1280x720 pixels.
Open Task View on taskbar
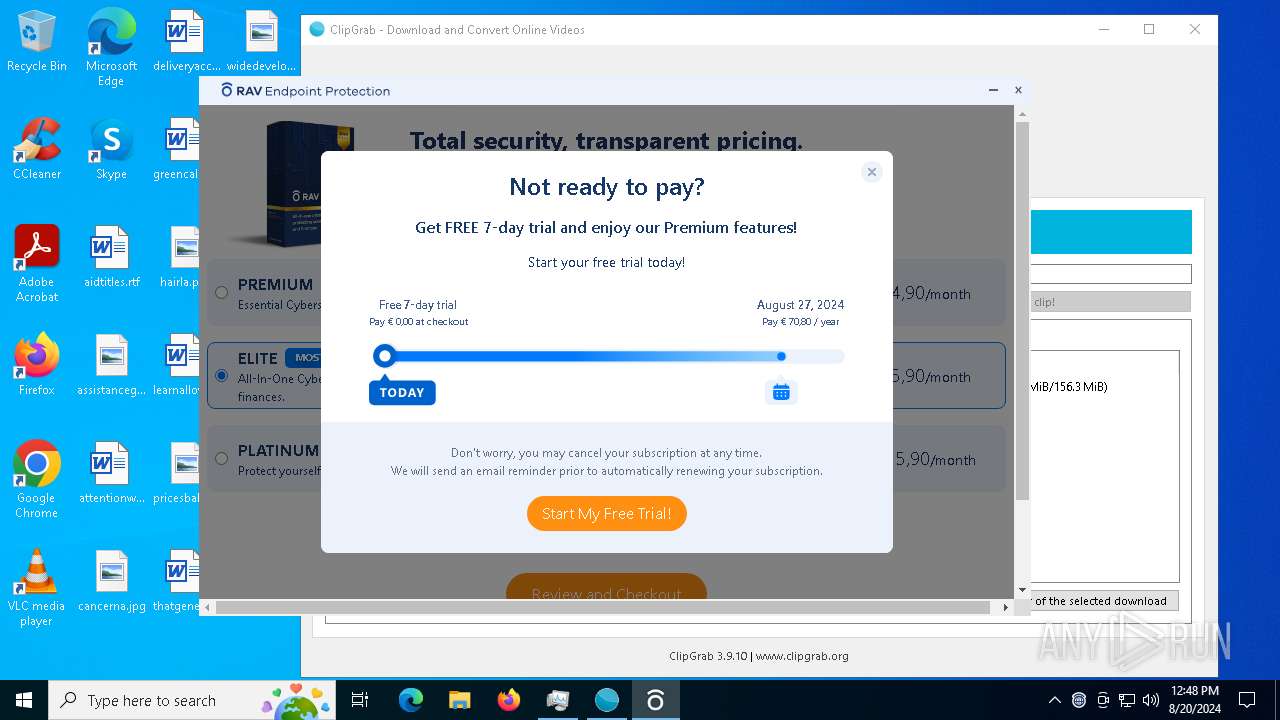(360, 700)
